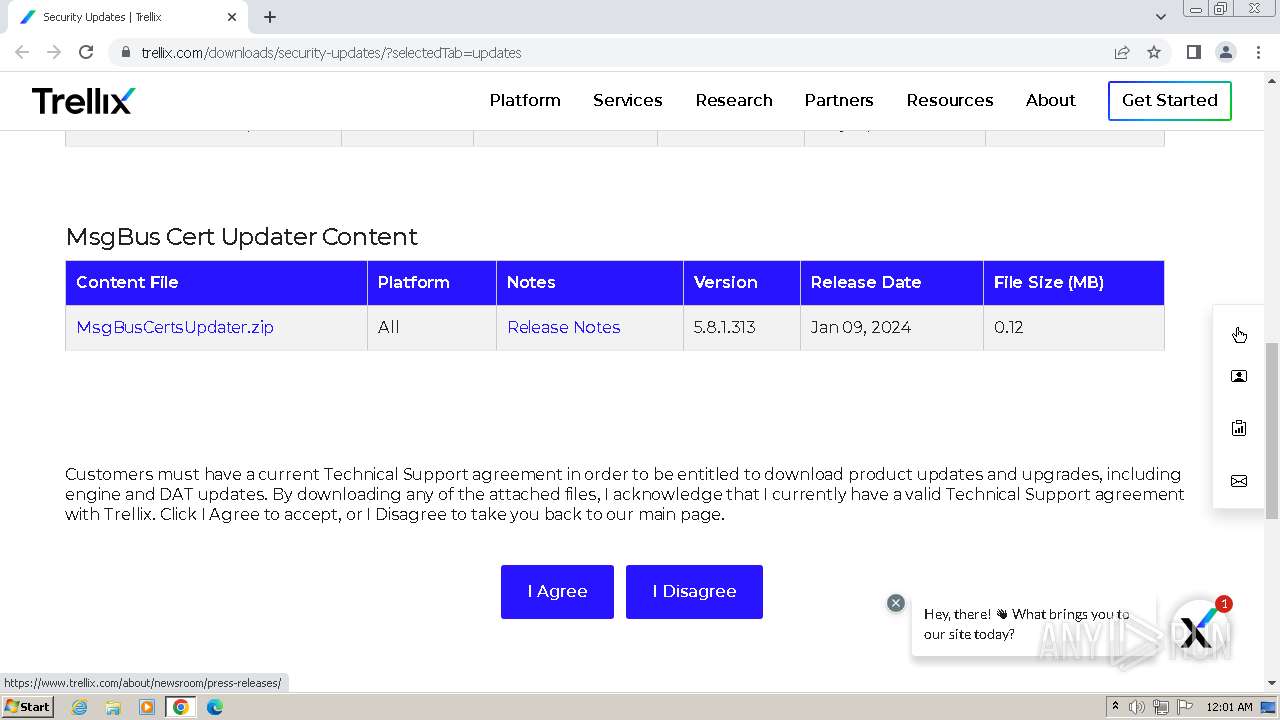Open the taskbar clock showing 12:01 AM

coord(1230,707)
